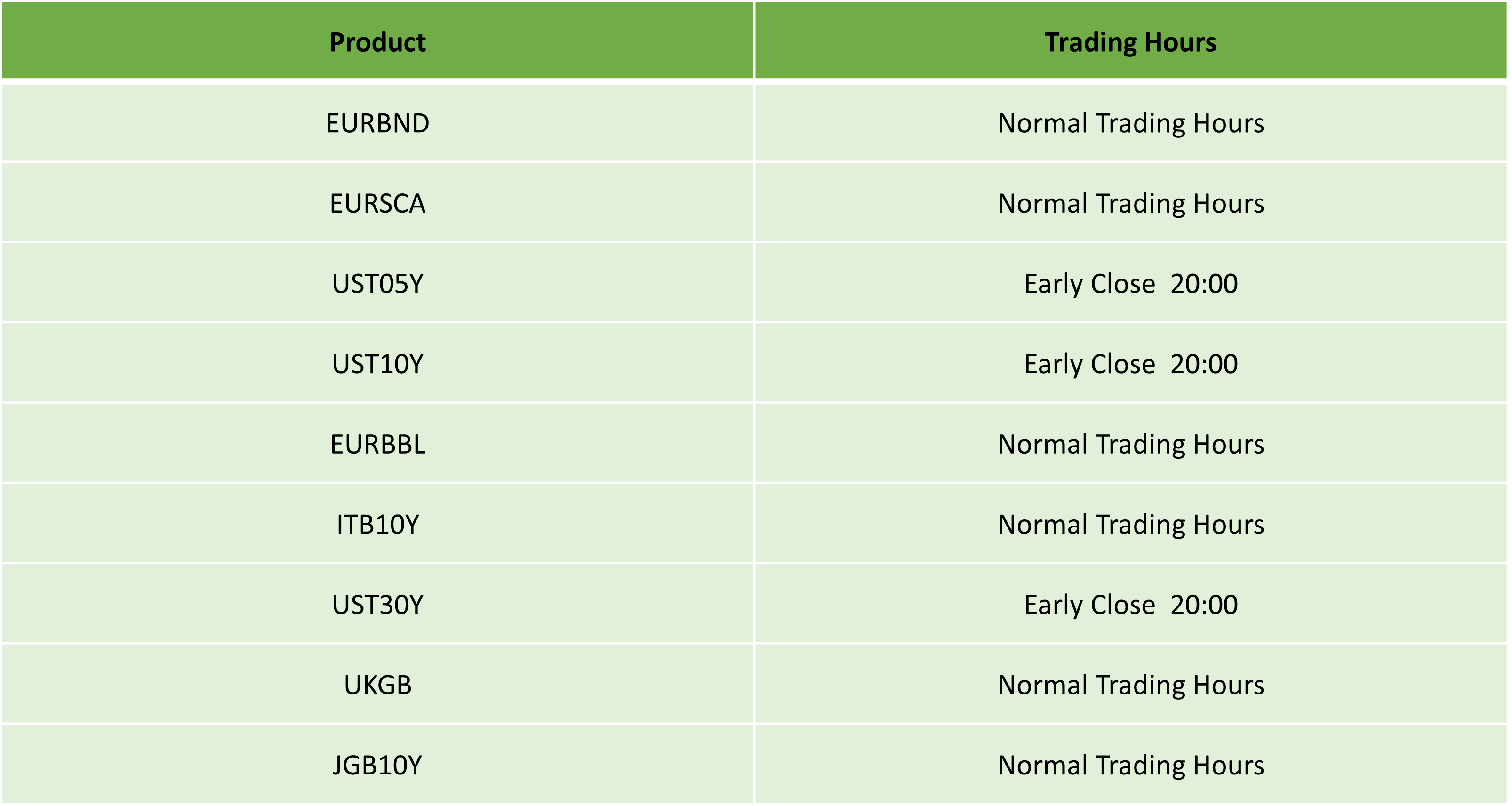Select the EURBBL product cell
This screenshot has height=806, width=1512.
click(377, 444)
